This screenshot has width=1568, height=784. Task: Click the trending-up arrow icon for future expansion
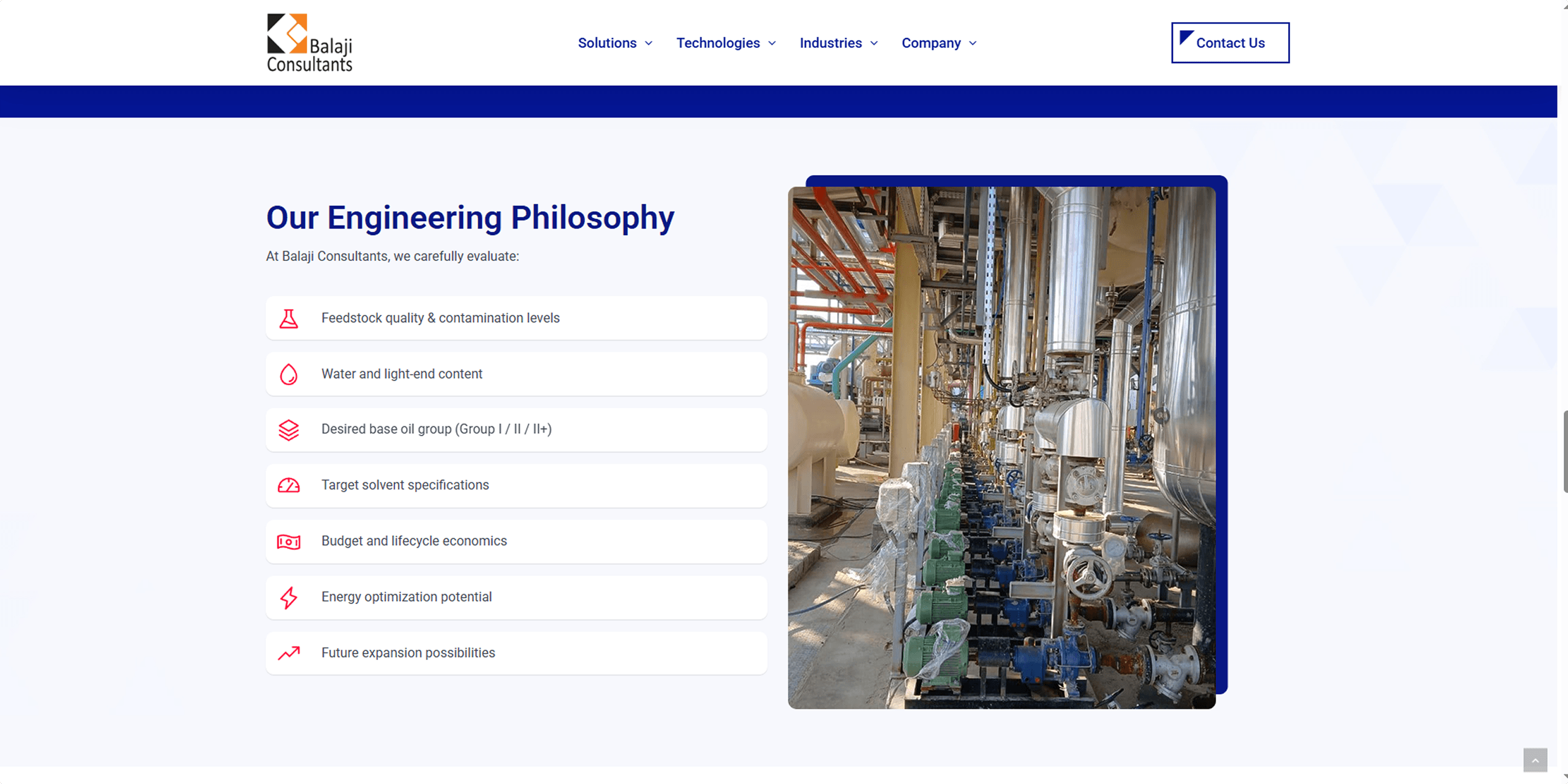288,653
